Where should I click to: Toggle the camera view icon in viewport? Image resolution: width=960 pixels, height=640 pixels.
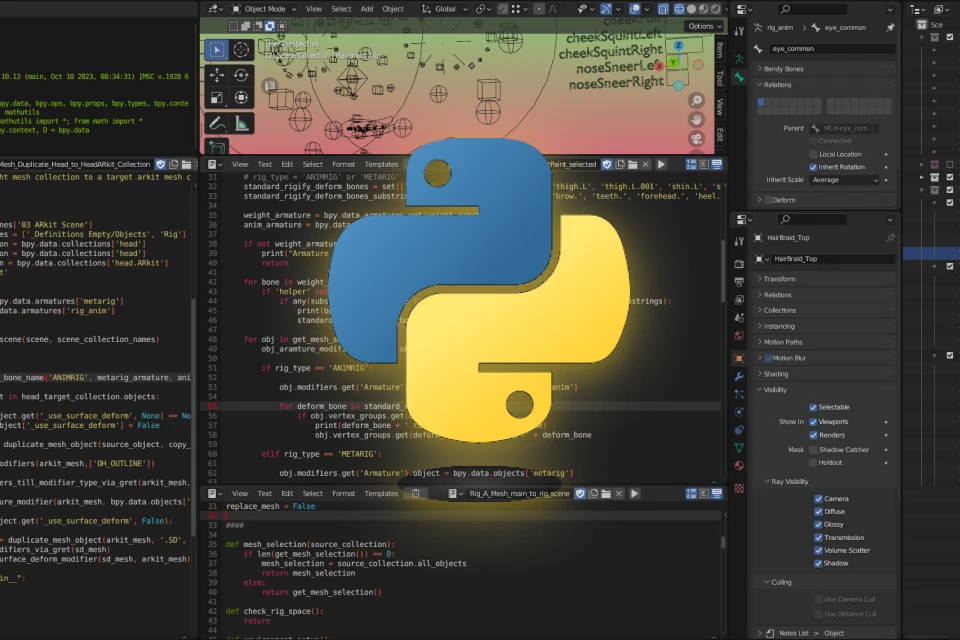pyautogui.click(x=696, y=138)
